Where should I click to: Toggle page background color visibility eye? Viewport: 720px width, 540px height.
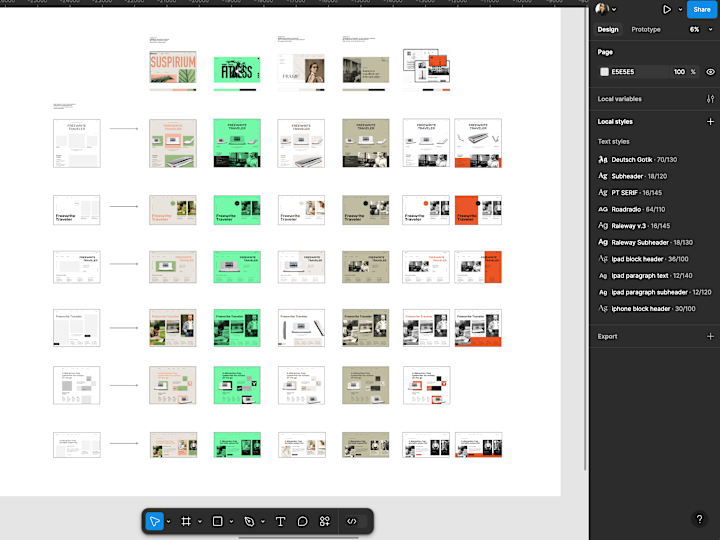pos(710,72)
